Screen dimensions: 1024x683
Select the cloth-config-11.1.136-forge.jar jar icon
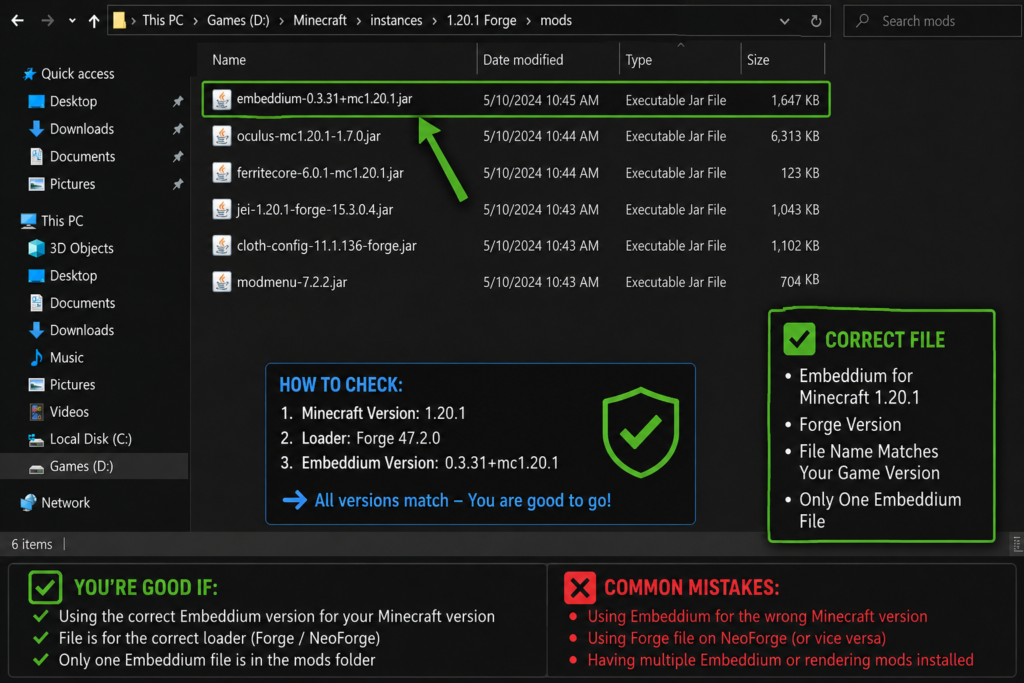point(222,246)
